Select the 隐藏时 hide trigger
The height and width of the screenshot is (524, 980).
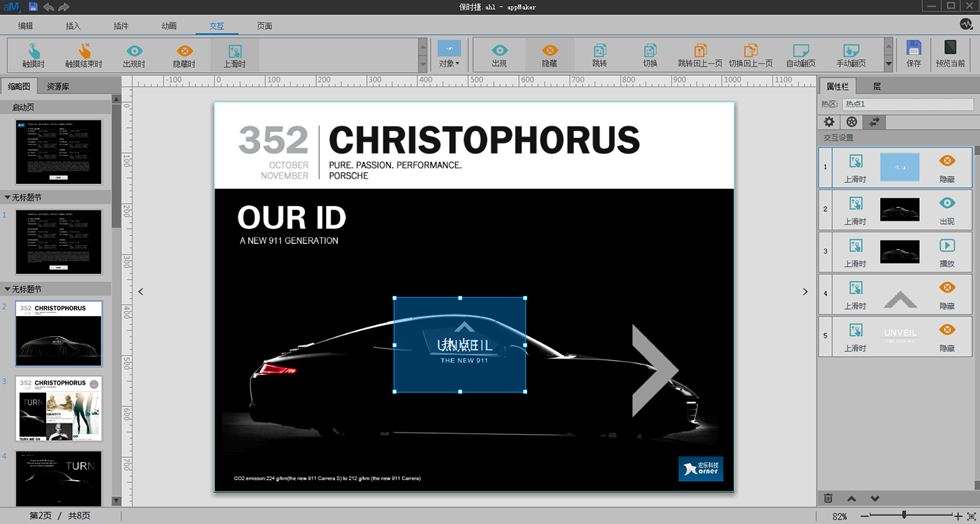184,56
